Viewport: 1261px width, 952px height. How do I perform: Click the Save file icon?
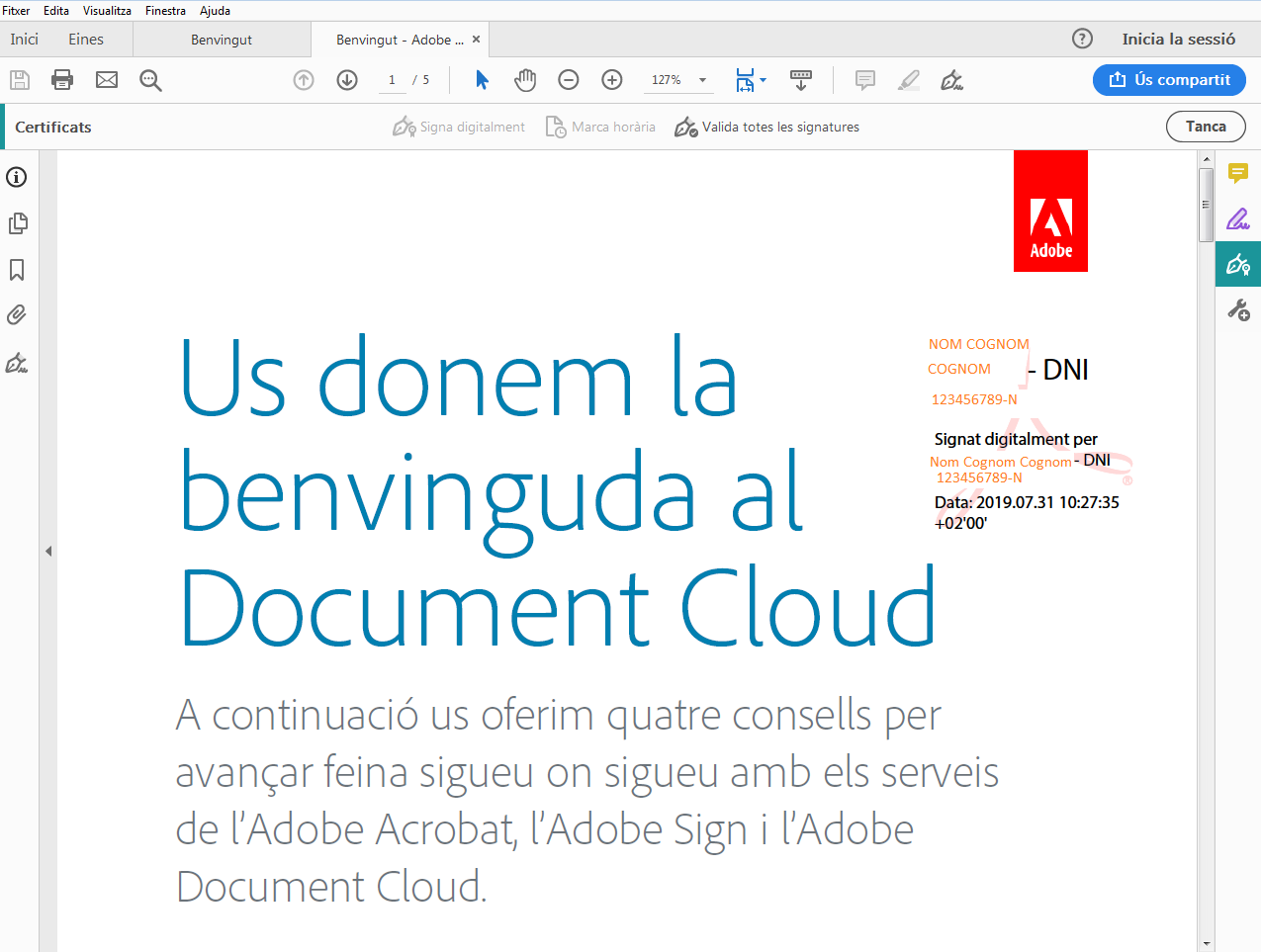20,80
